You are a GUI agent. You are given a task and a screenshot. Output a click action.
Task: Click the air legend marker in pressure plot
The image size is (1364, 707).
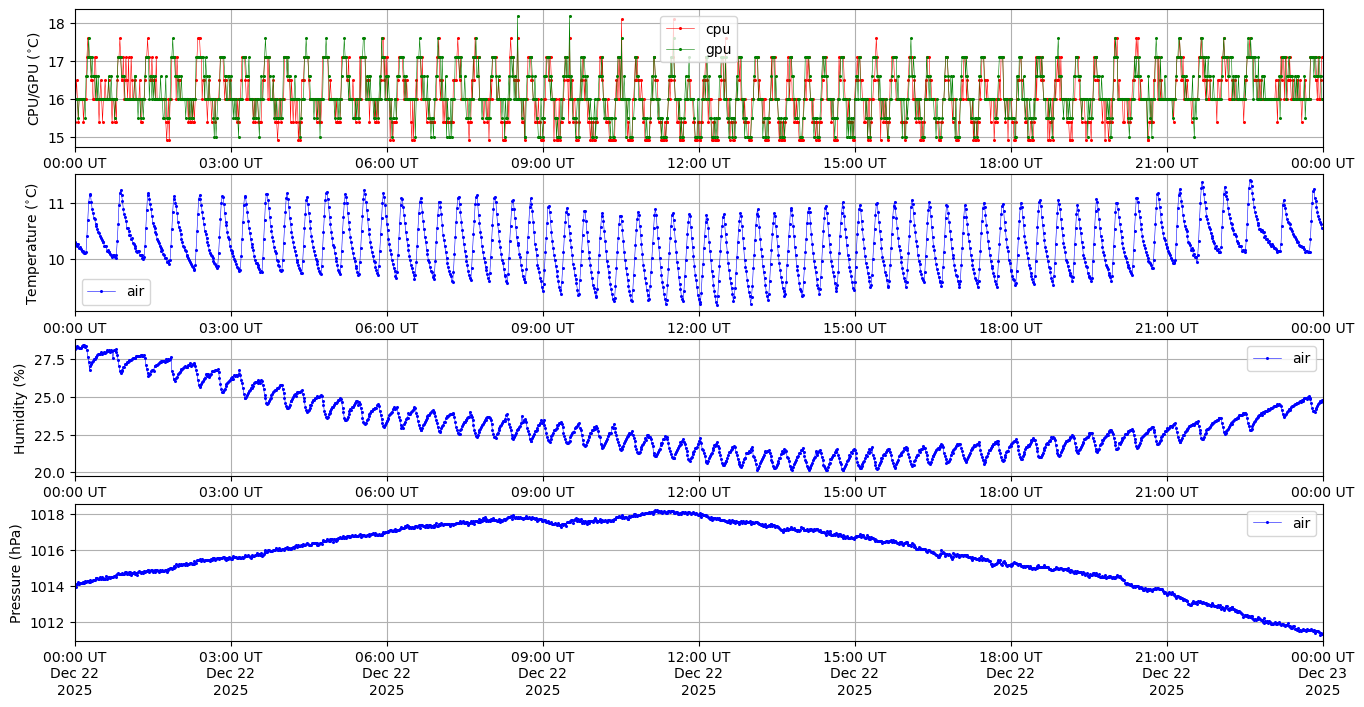[x=1267, y=522]
